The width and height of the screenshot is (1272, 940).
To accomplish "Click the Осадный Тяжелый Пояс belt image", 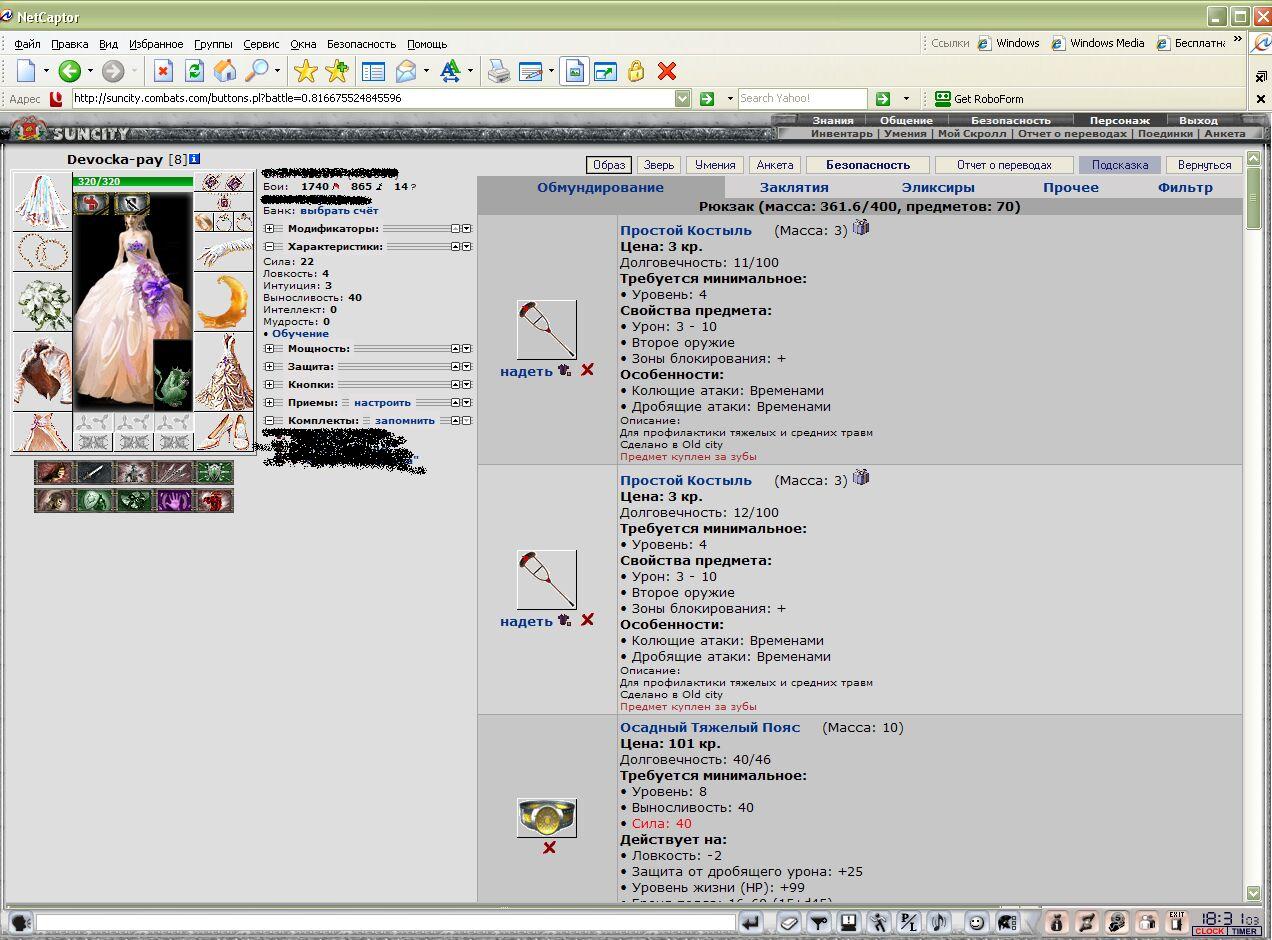I will coord(546,818).
